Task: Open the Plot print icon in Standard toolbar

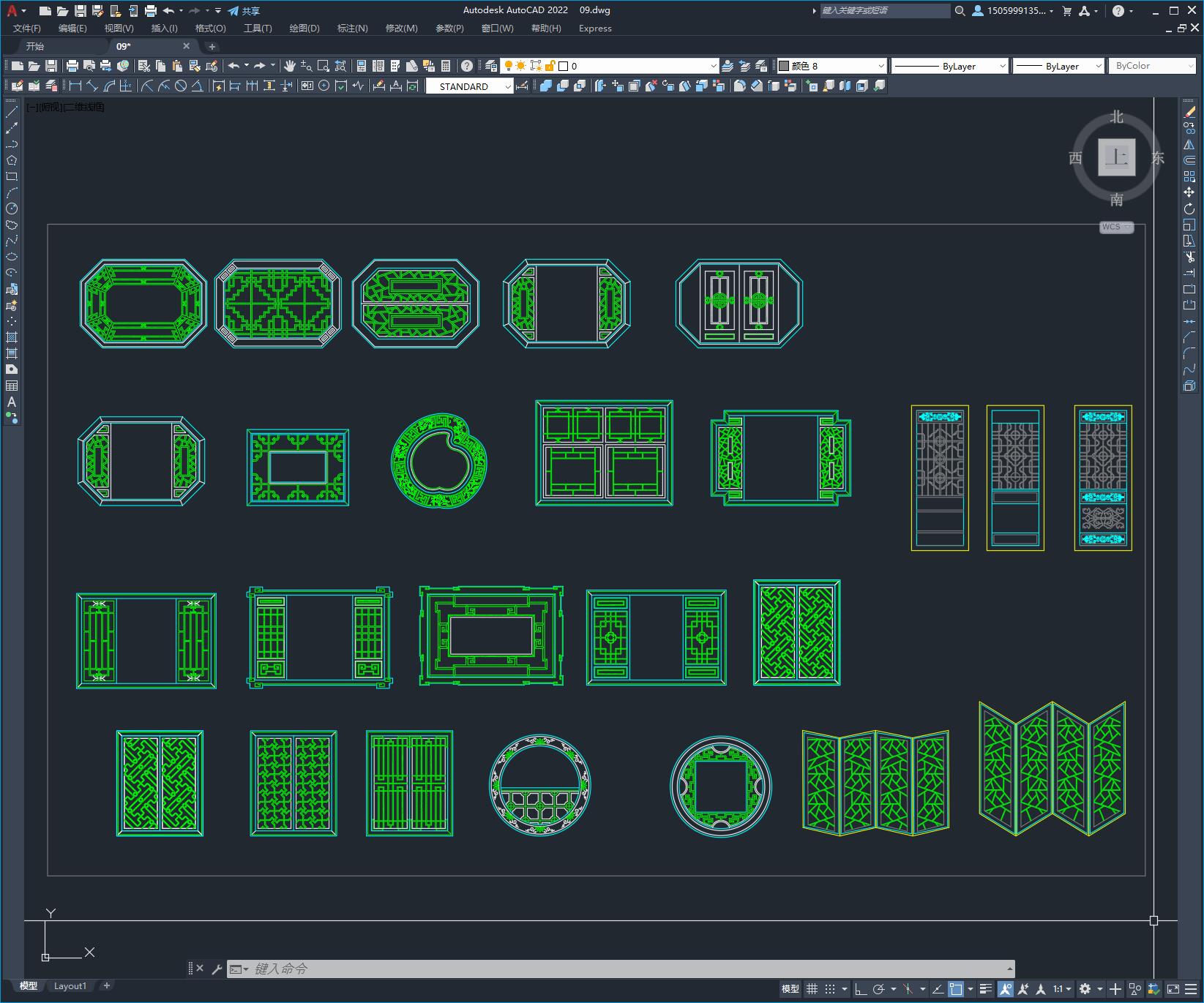Action: pyautogui.click(x=72, y=66)
